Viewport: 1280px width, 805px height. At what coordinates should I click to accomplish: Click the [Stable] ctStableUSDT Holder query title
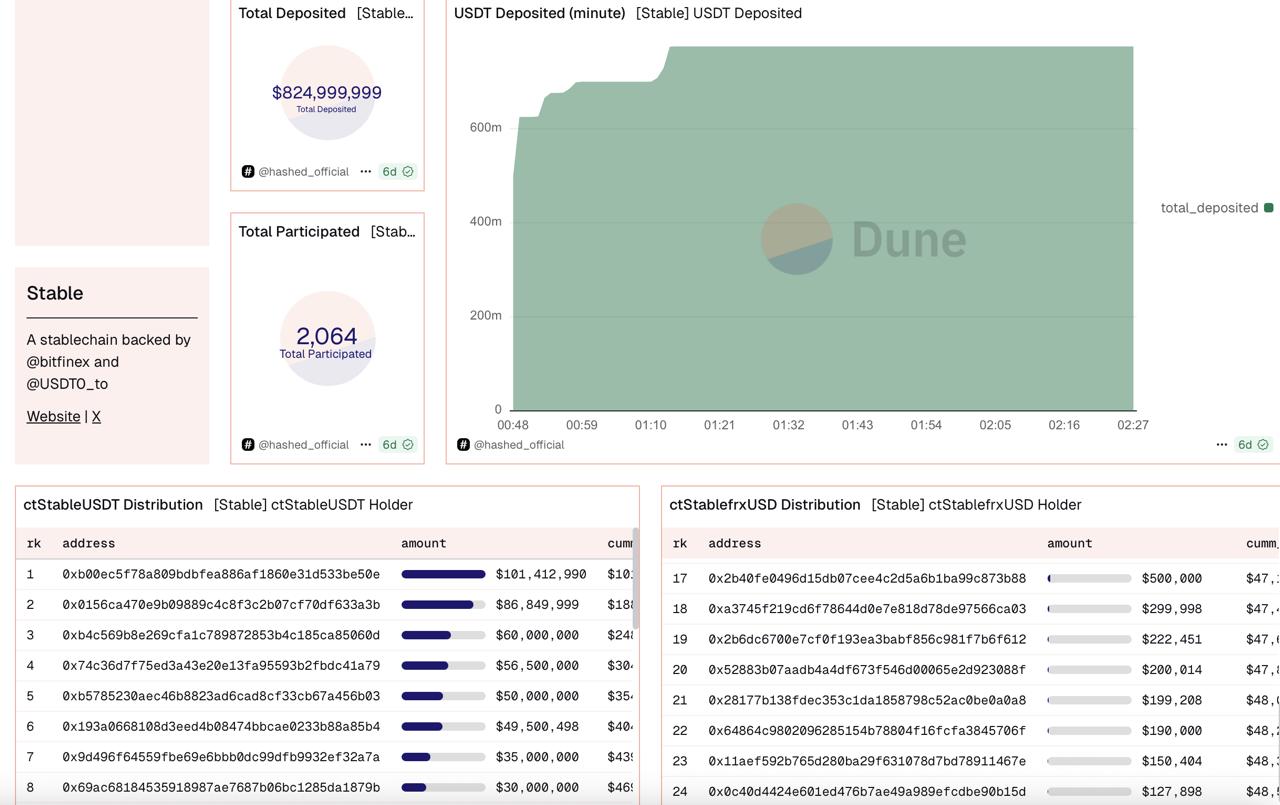[313, 505]
